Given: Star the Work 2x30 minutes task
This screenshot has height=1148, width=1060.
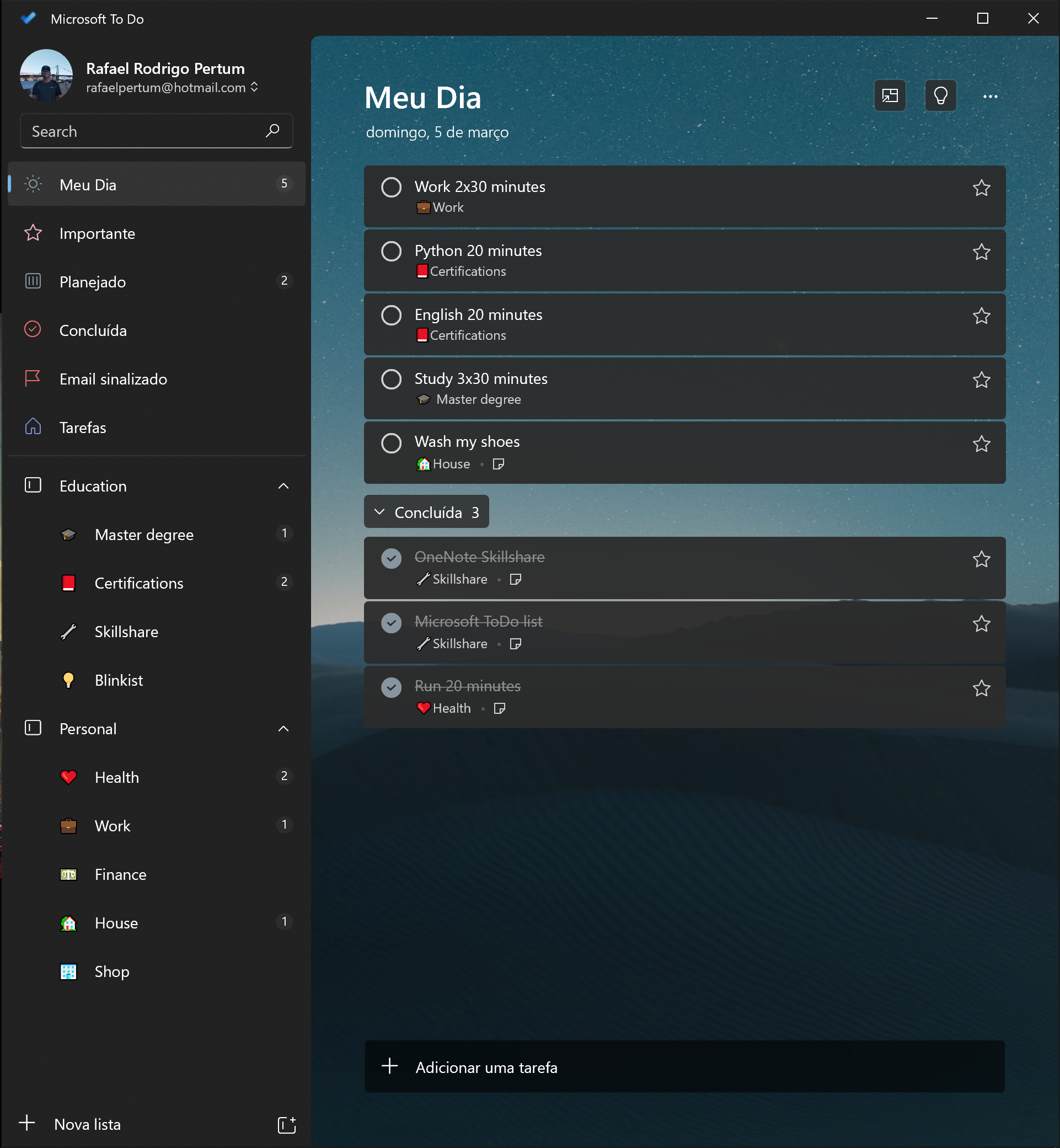Looking at the screenshot, I should pos(982,188).
